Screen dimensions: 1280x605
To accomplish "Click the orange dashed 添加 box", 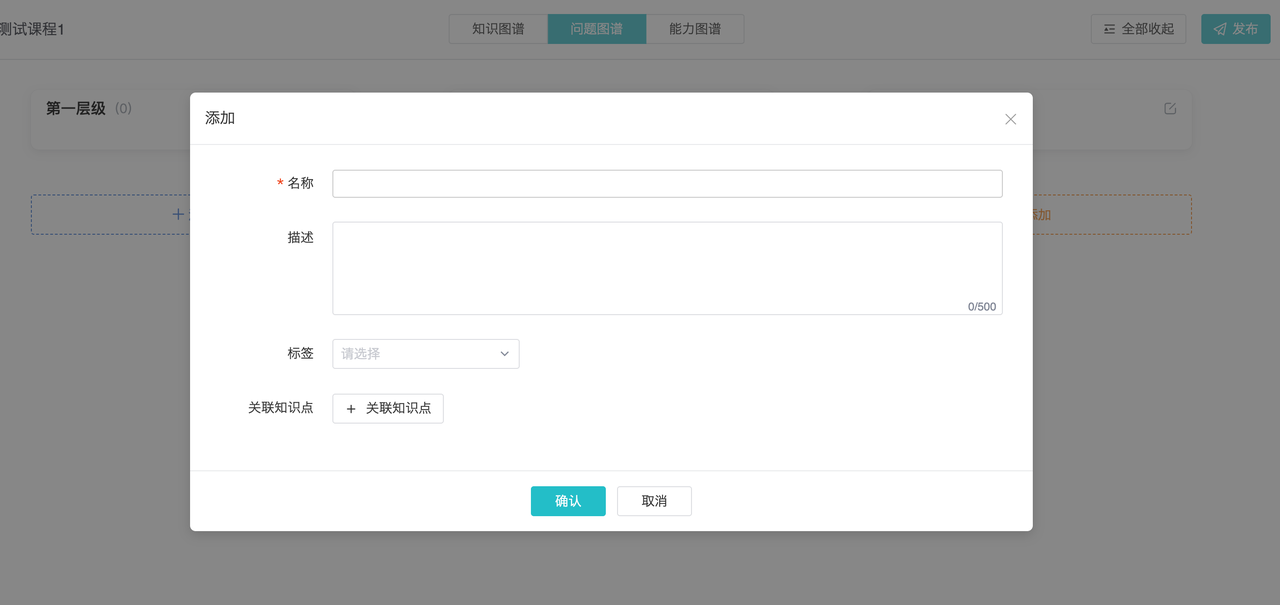I will click(1110, 215).
